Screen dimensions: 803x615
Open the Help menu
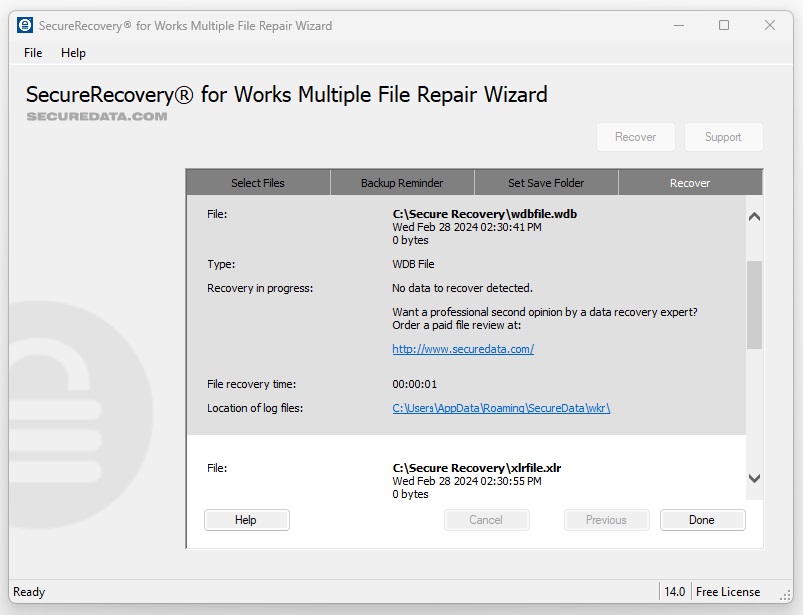click(73, 53)
